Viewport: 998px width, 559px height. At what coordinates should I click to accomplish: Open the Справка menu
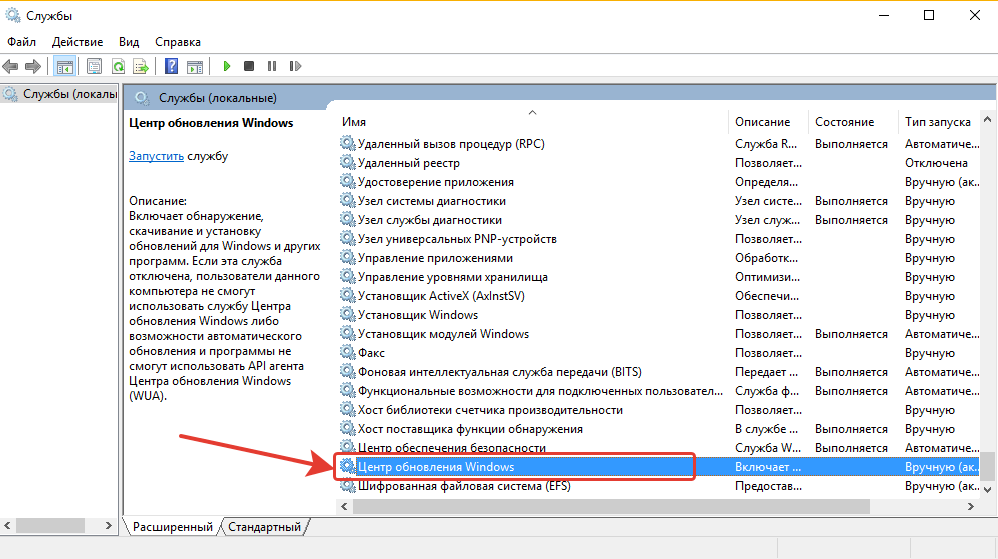178,42
